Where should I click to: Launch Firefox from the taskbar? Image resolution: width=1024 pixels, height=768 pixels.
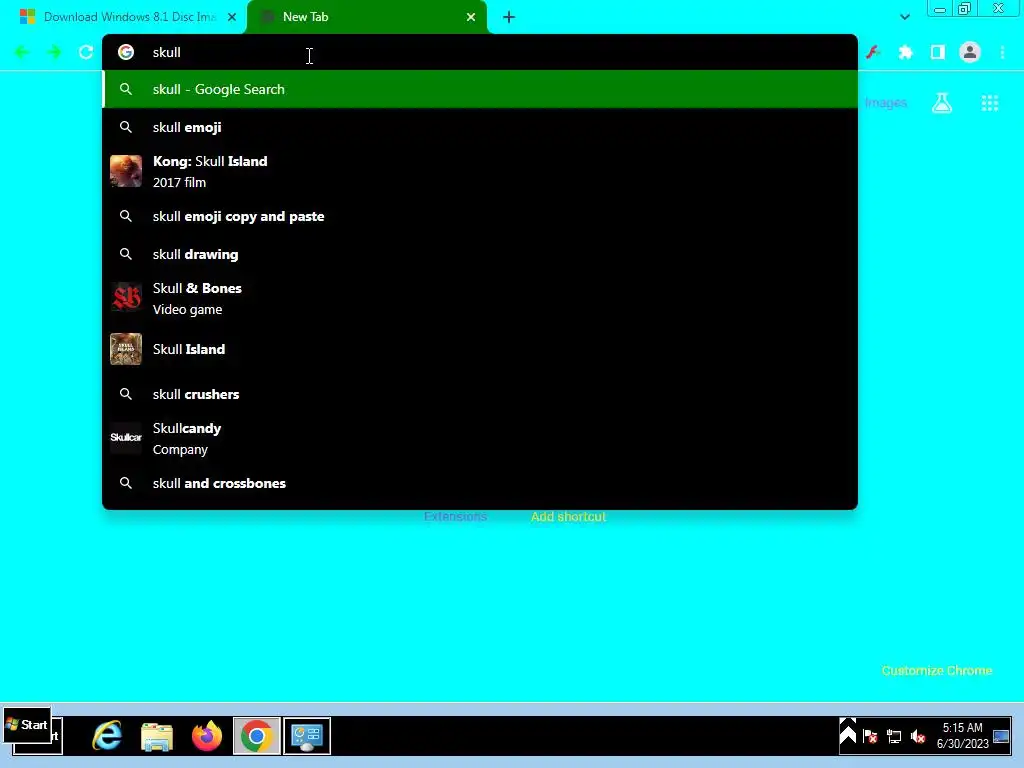[207, 736]
